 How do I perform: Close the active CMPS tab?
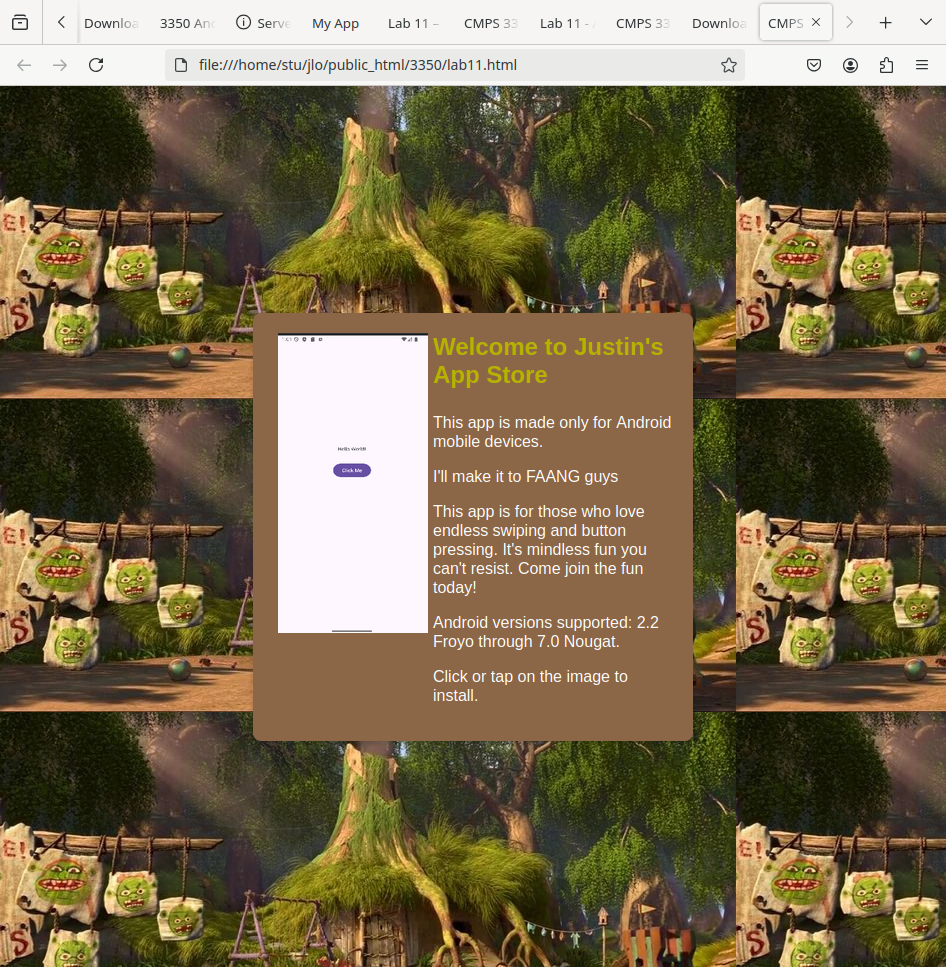pyautogui.click(x=816, y=23)
